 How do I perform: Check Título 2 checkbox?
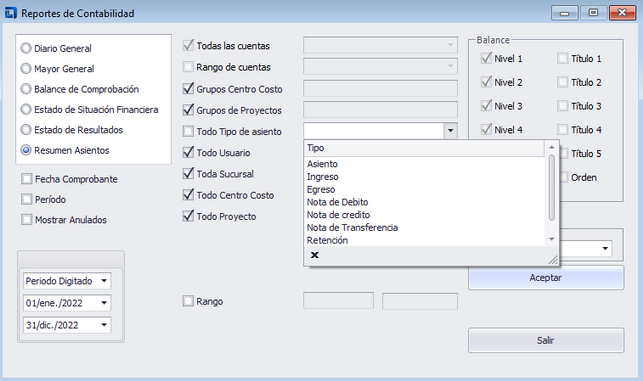(x=563, y=82)
